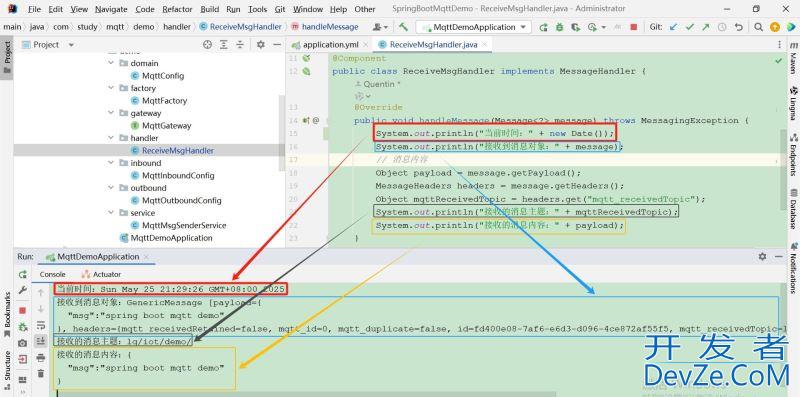The image size is (800, 397).
Task: Collapse the service folder
Action: [111, 213]
